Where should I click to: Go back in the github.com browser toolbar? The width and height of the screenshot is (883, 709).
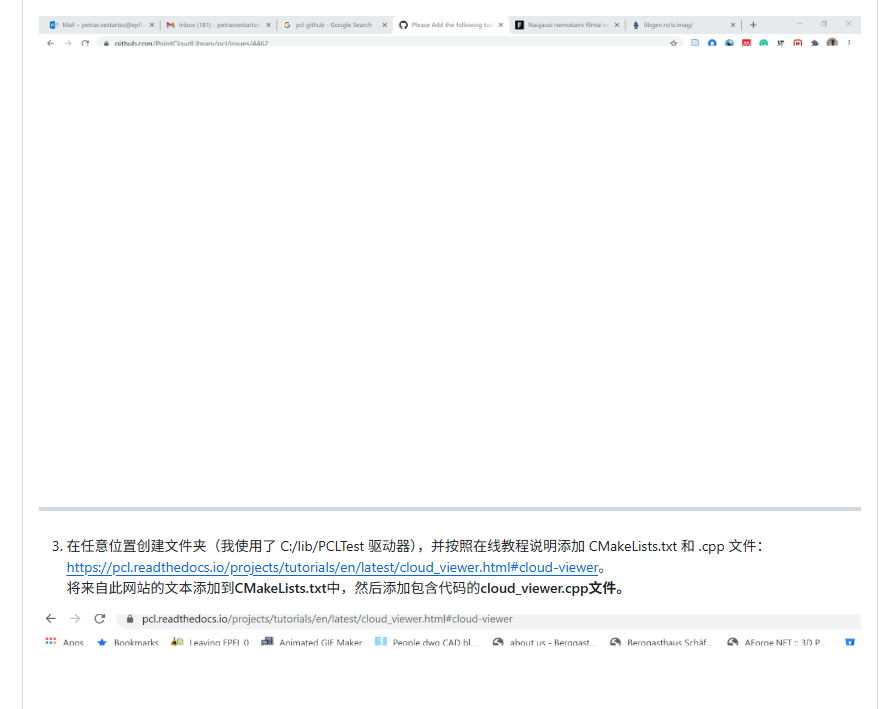tap(51, 43)
